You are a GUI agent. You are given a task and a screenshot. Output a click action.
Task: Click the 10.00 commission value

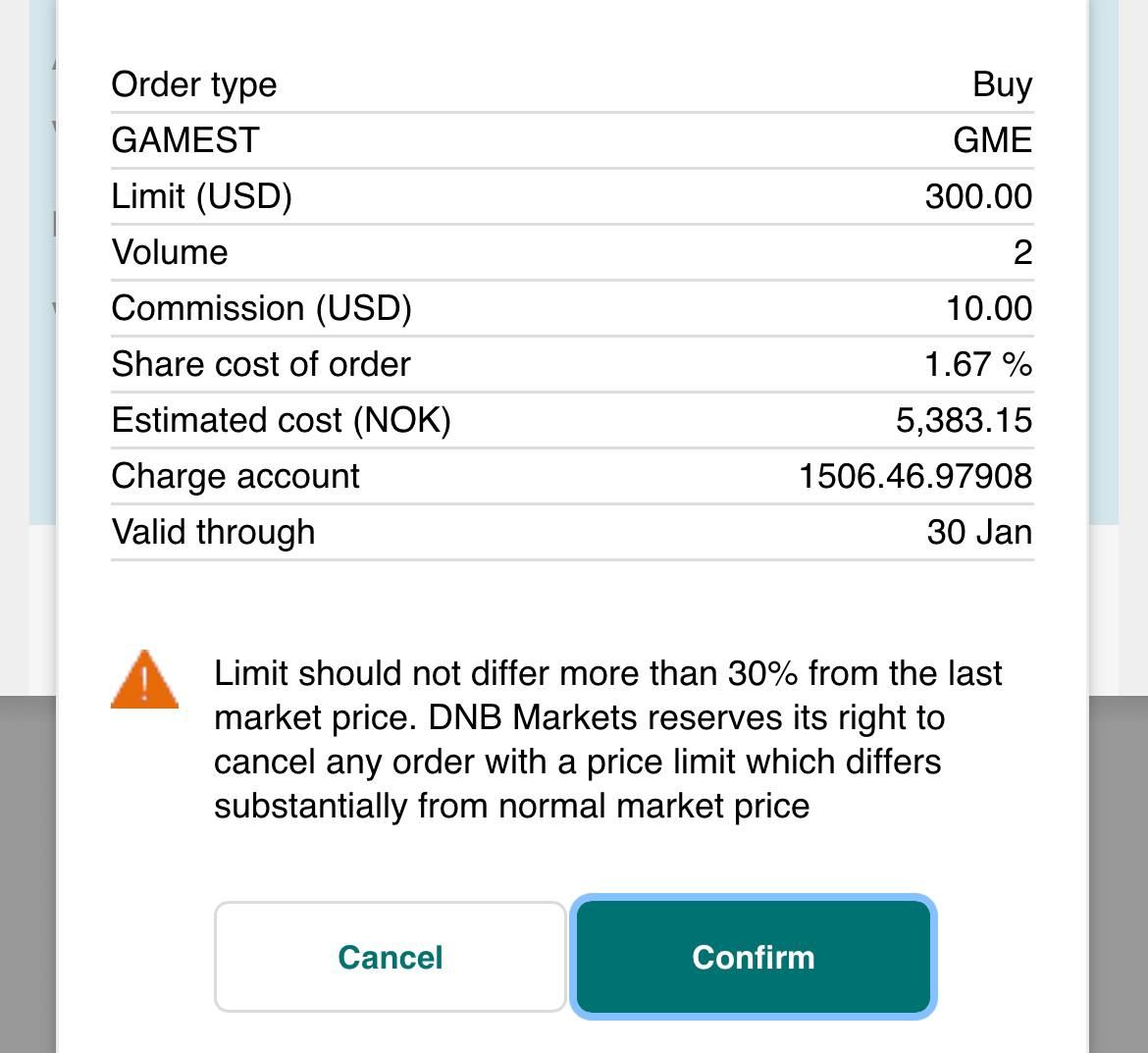tap(989, 308)
